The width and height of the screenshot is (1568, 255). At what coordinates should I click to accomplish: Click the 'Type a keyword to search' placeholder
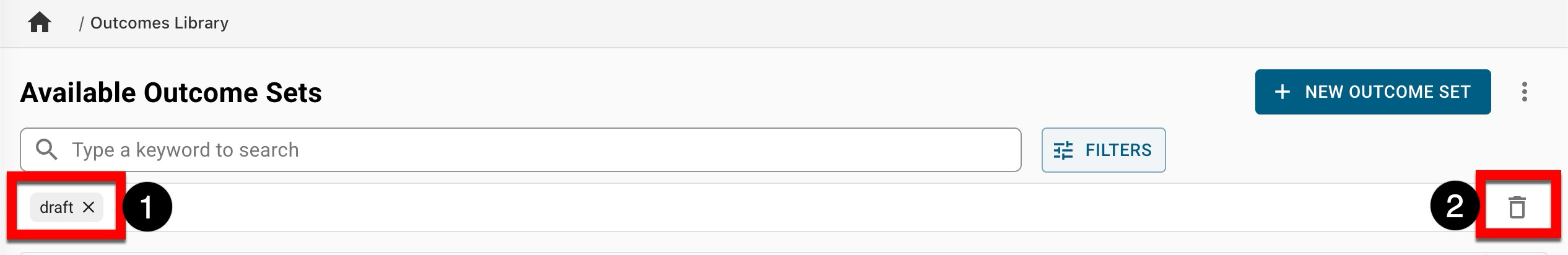pyautogui.click(x=185, y=150)
